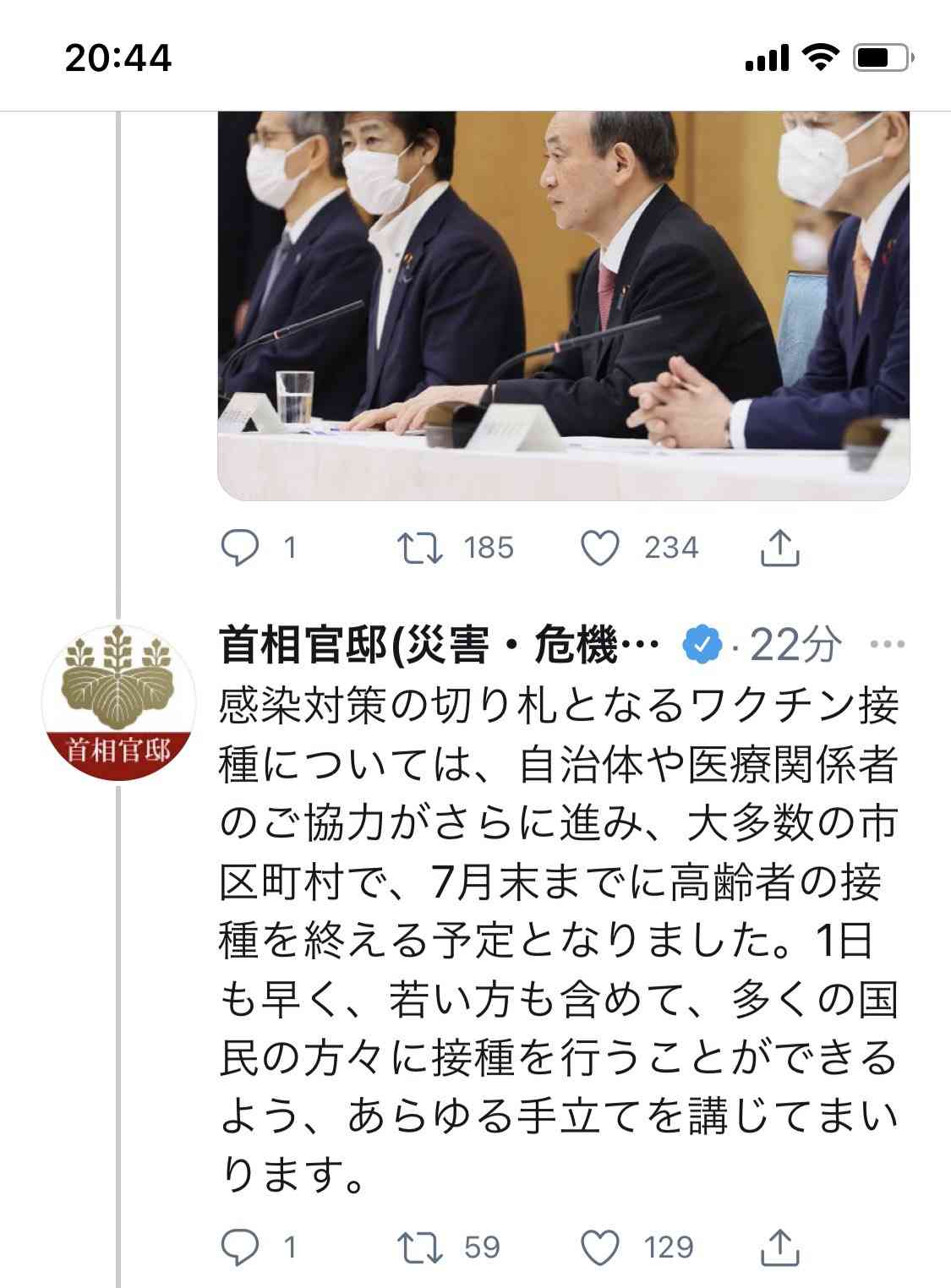Reply to the vaccine tweet
Image resolution: width=951 pixels, height=1288 pixels.
pos(239,1247)
